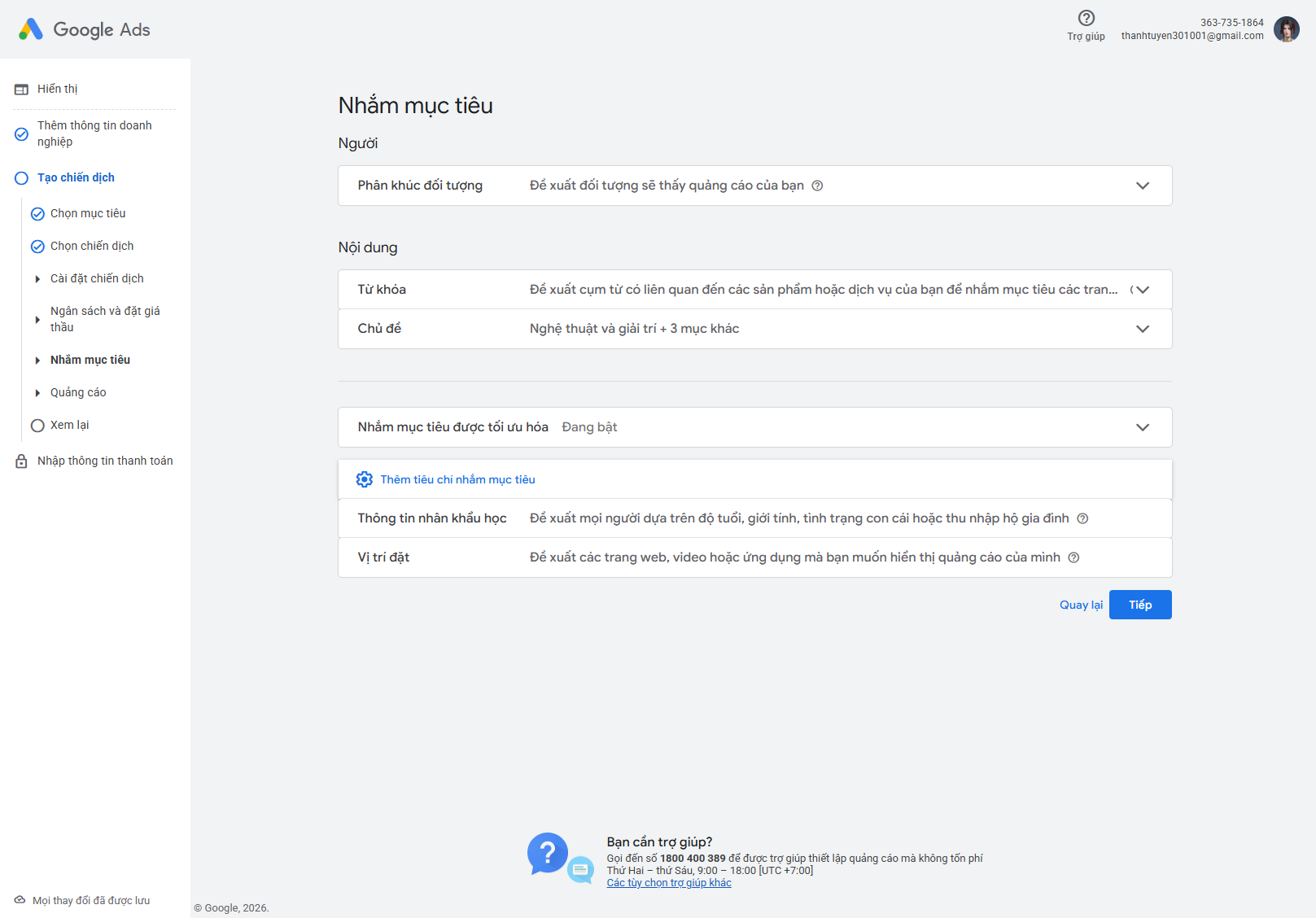Click Mọi thay đổi đã được lưu text
This screenshot has height=918, width=1316.
(x=91, y=900)
